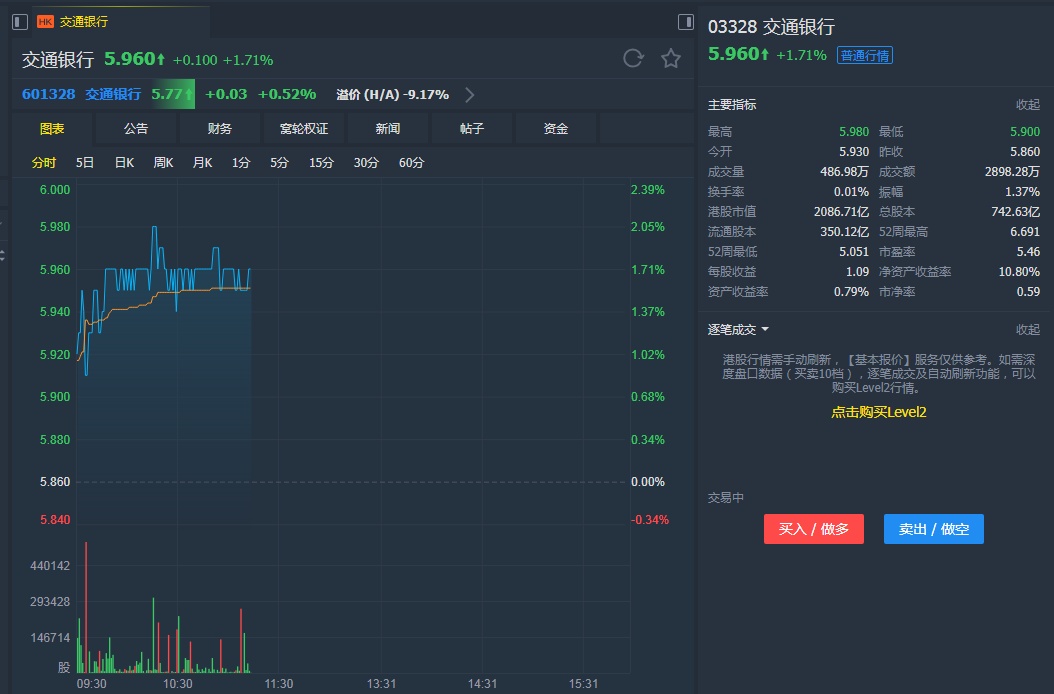The width and height of the screenshot is (1054, 694).
Task: Click the 普通行情 badge
Action: tap(864, 55)
